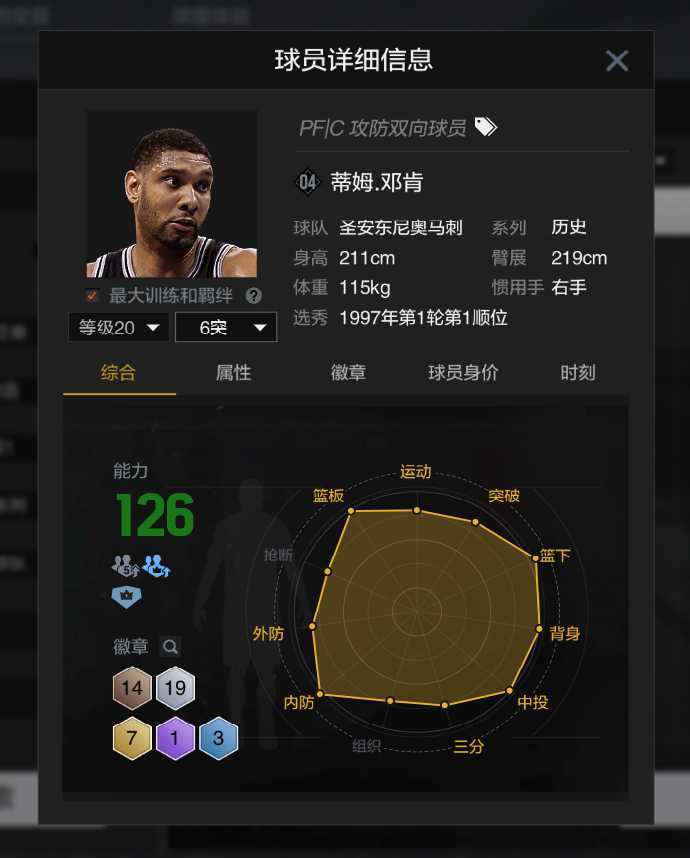Click the question mark help icon
Screen dimensions: 690x858
click(x=253, y=296)
